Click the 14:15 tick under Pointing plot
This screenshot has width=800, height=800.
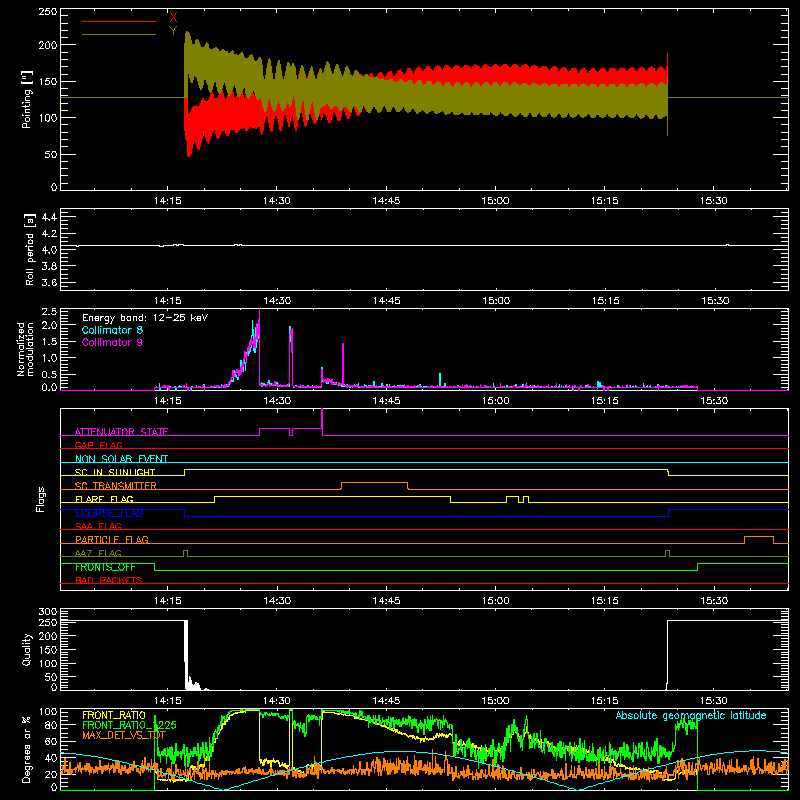(167, 201)
